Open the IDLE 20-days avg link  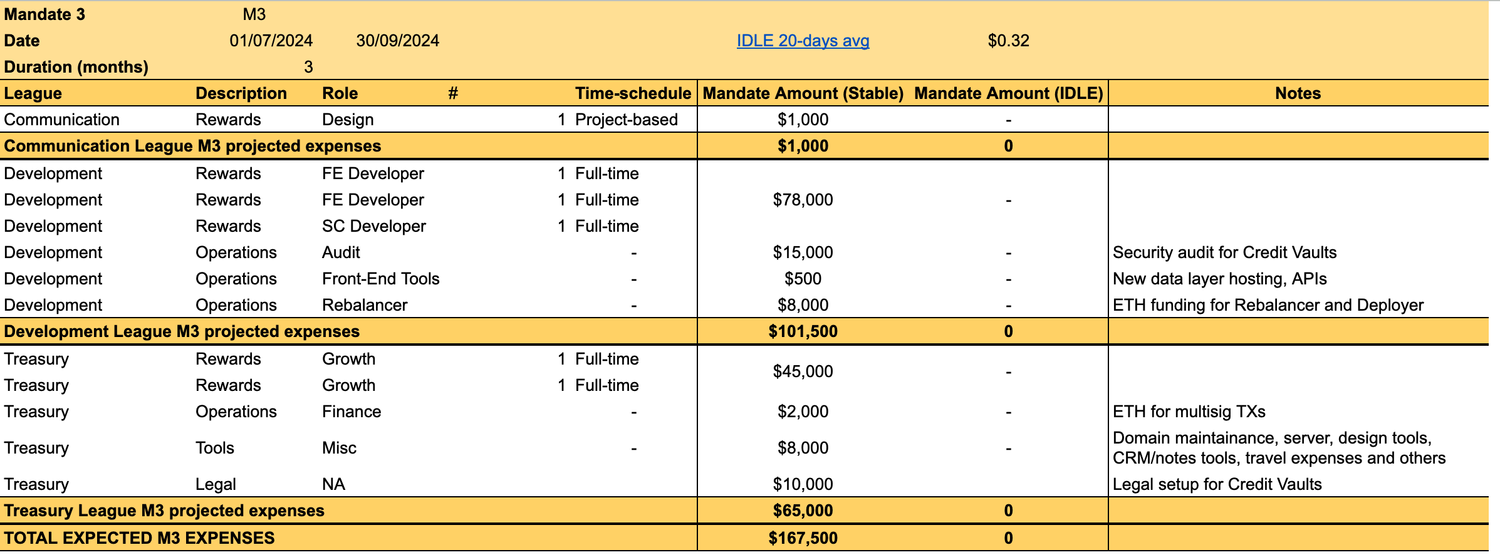click(x=802, y=41)
